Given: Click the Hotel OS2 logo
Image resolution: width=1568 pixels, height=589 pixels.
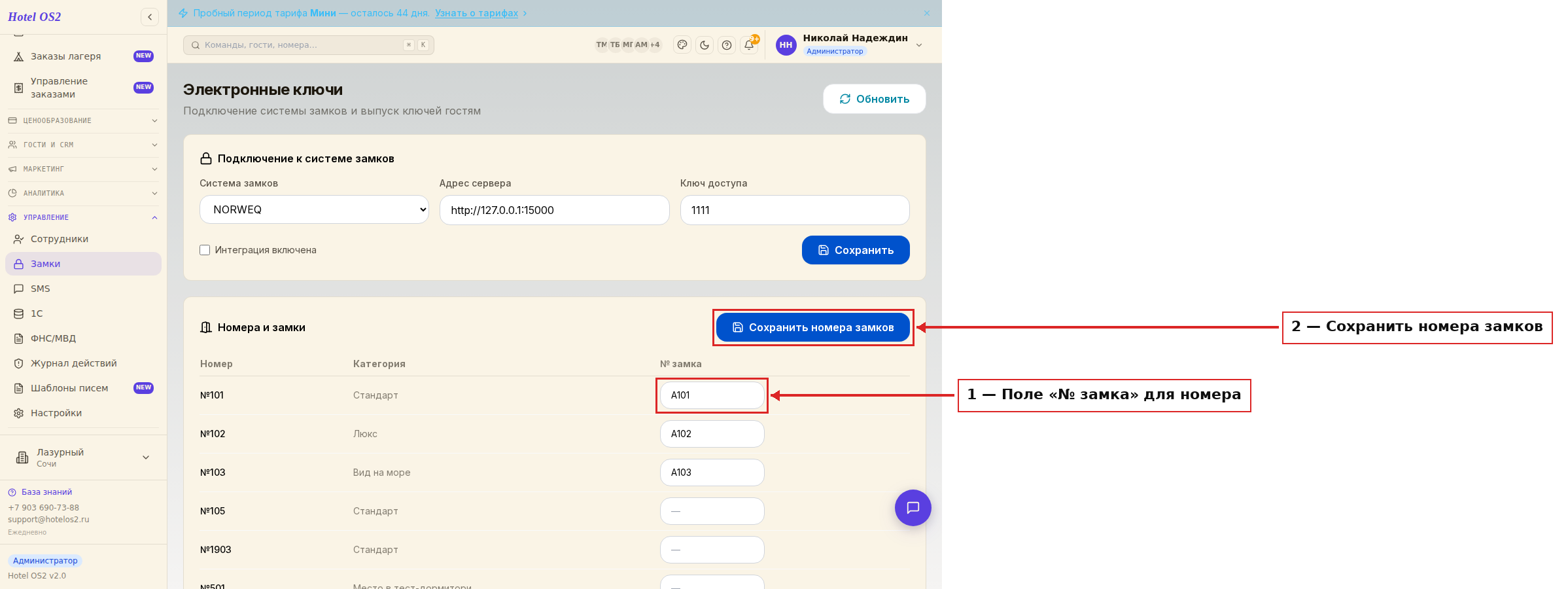Looking at the screenshot, I should tap(35, 17).
